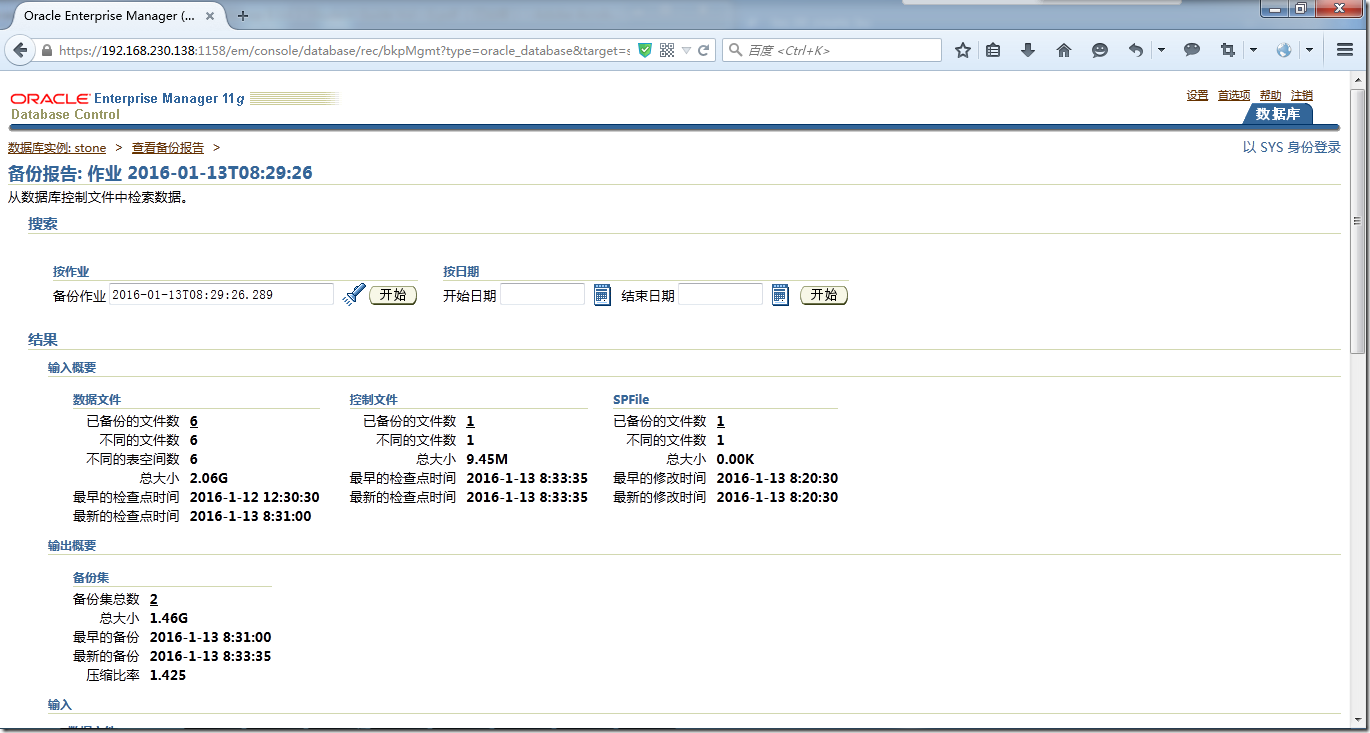The width and height of the screenshot is (1370, 733).
Task: Click 开始 button next to 结束日期
Action: click(824, 295)
